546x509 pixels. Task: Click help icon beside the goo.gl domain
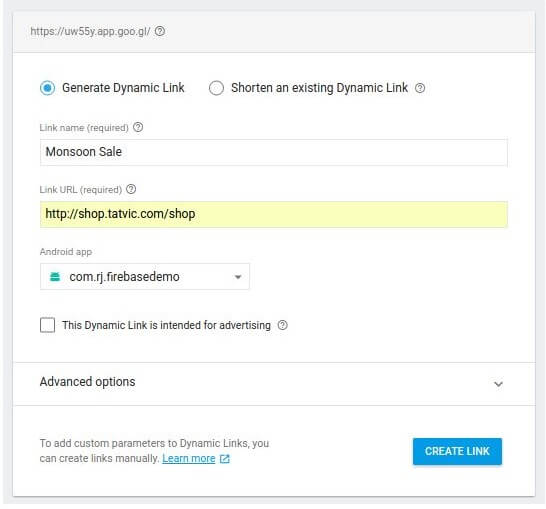pyautogui.click(x=160, y=31)
